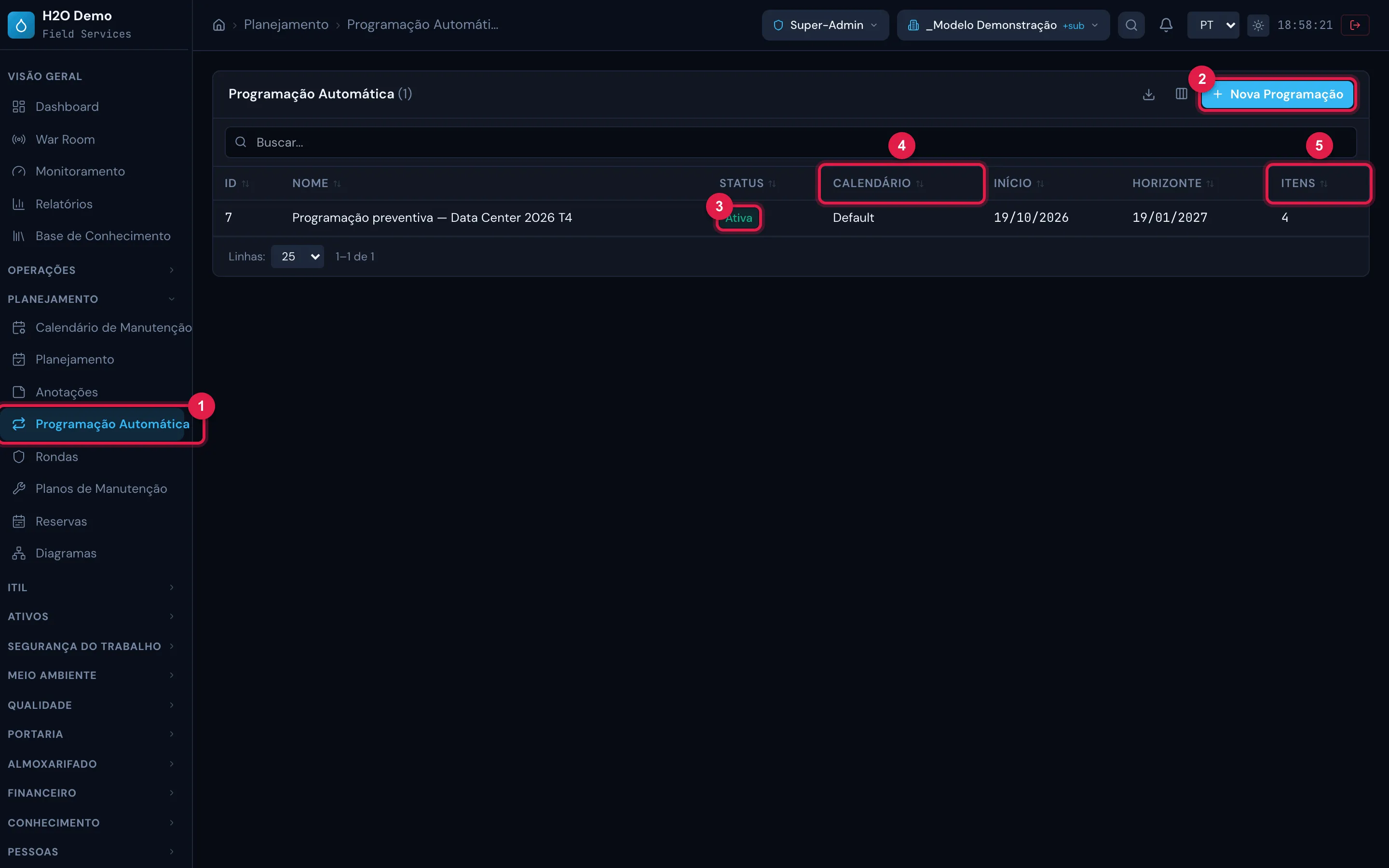
Task: Click the Nova Programação button
Action: click(1278, 94)
